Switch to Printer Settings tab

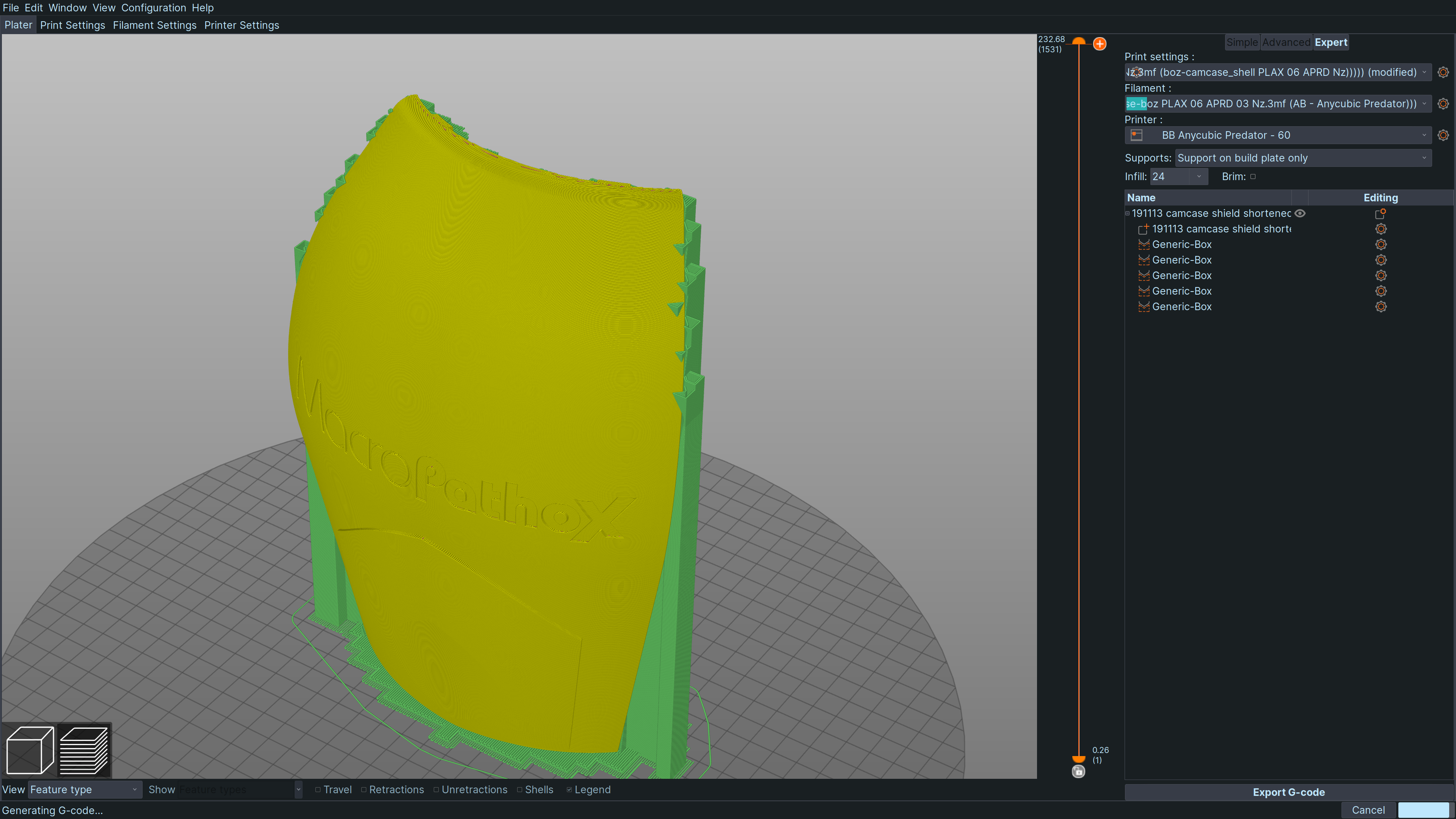pos(242,25)
